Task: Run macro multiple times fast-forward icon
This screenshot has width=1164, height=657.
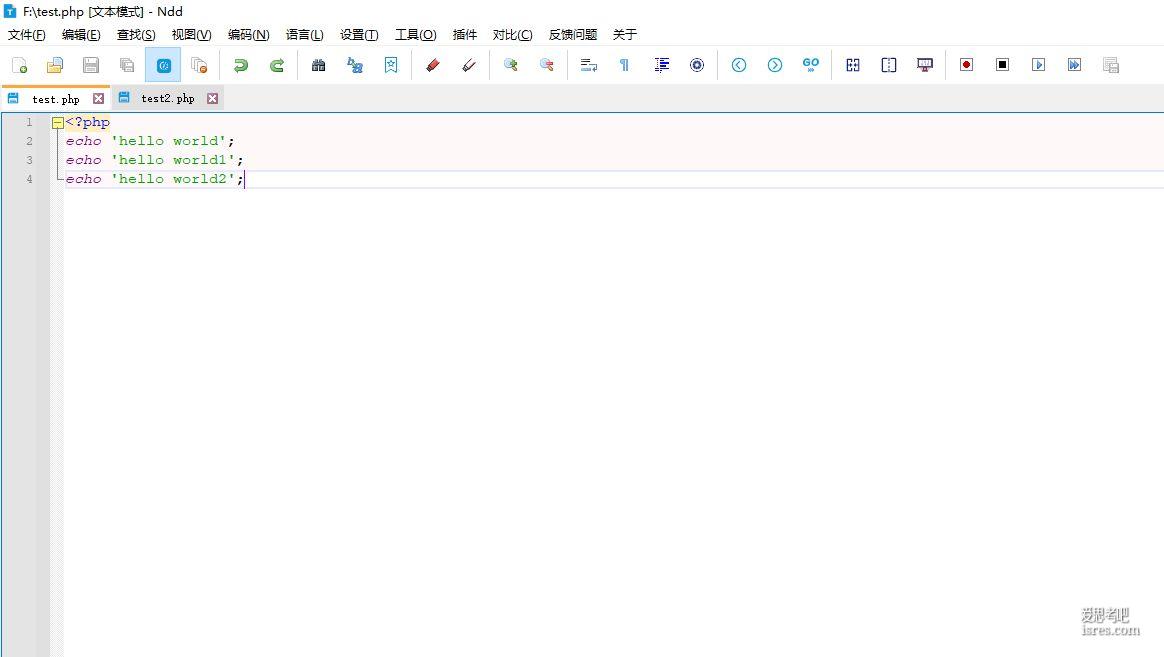Action: tap(1074, 65)
